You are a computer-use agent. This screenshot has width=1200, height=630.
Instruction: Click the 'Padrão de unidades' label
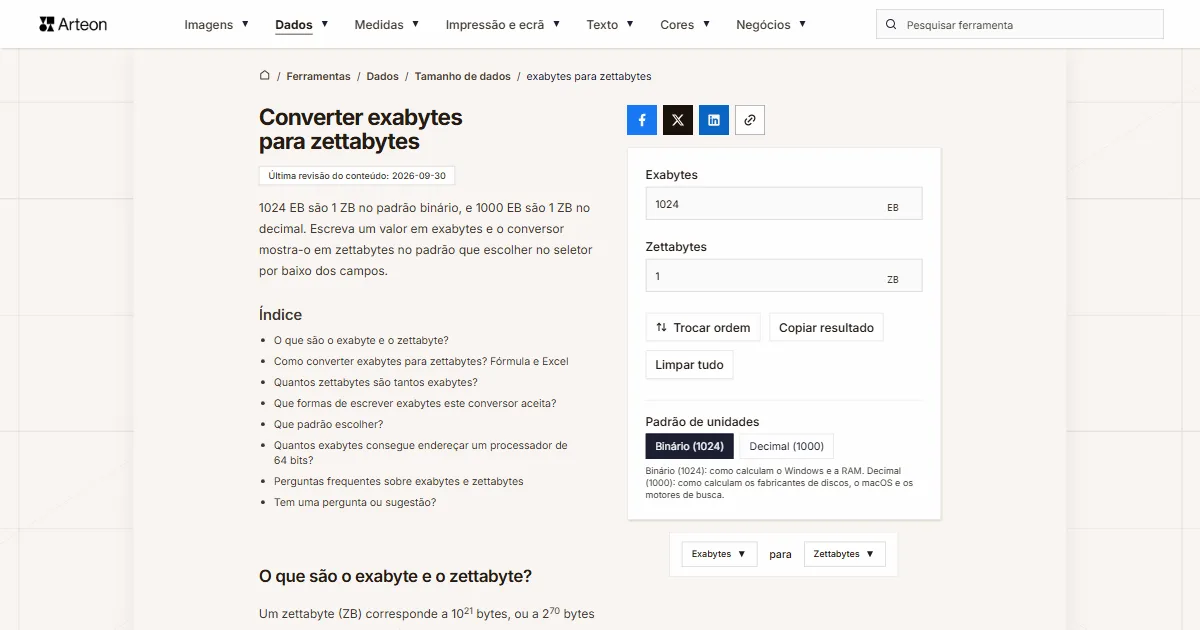(x=703, y=422)
